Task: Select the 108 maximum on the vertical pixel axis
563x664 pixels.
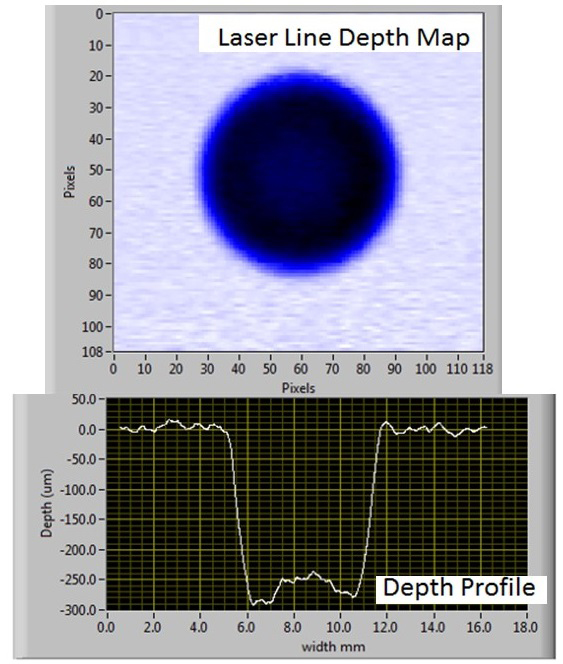Action: click(x=92, y=352)
